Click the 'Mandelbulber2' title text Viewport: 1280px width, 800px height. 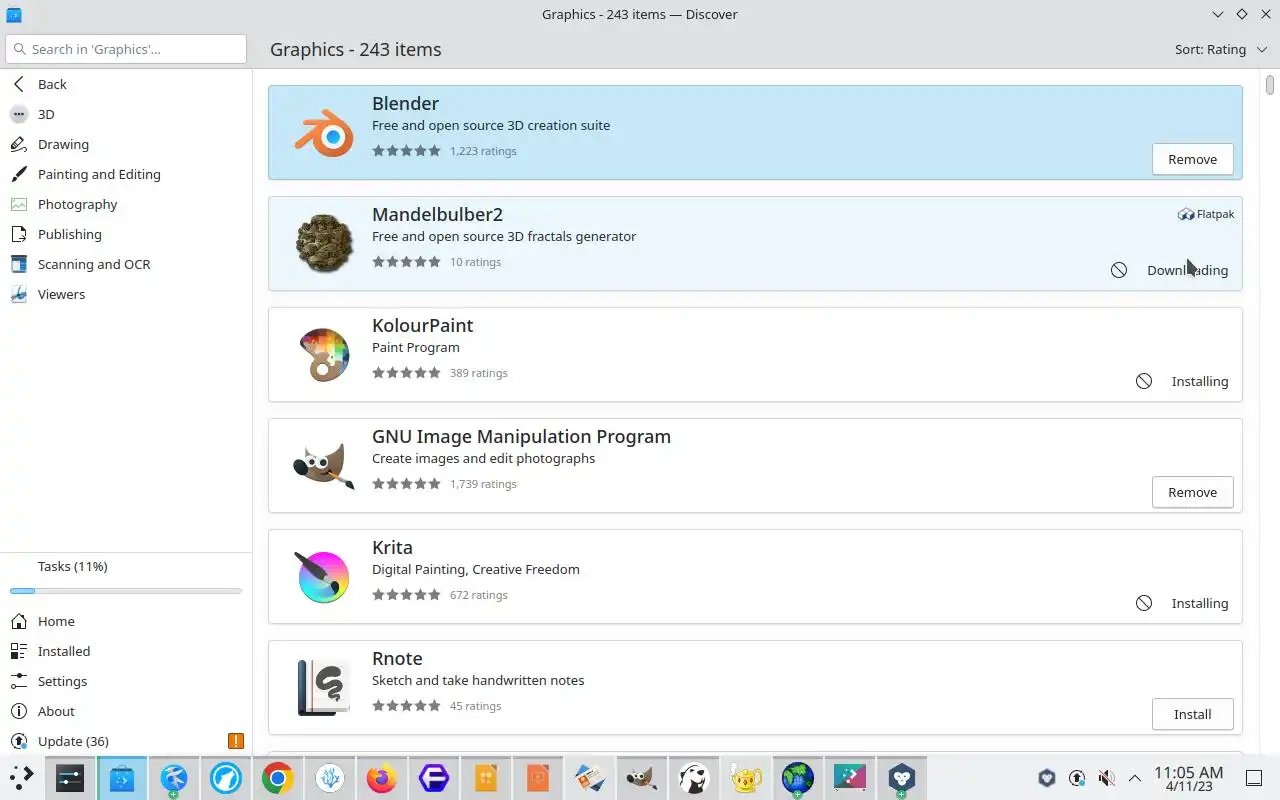click(x=437, y=214)
